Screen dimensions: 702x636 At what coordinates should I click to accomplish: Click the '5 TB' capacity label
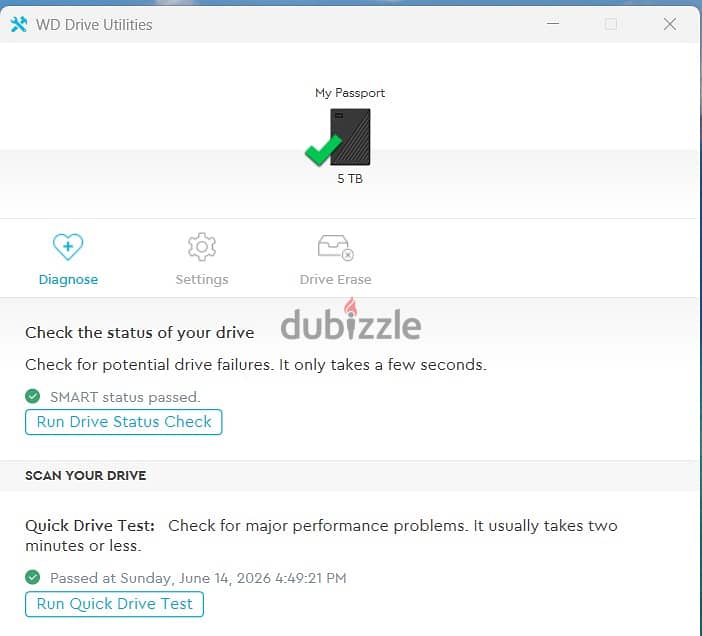[x=350, y=179]
